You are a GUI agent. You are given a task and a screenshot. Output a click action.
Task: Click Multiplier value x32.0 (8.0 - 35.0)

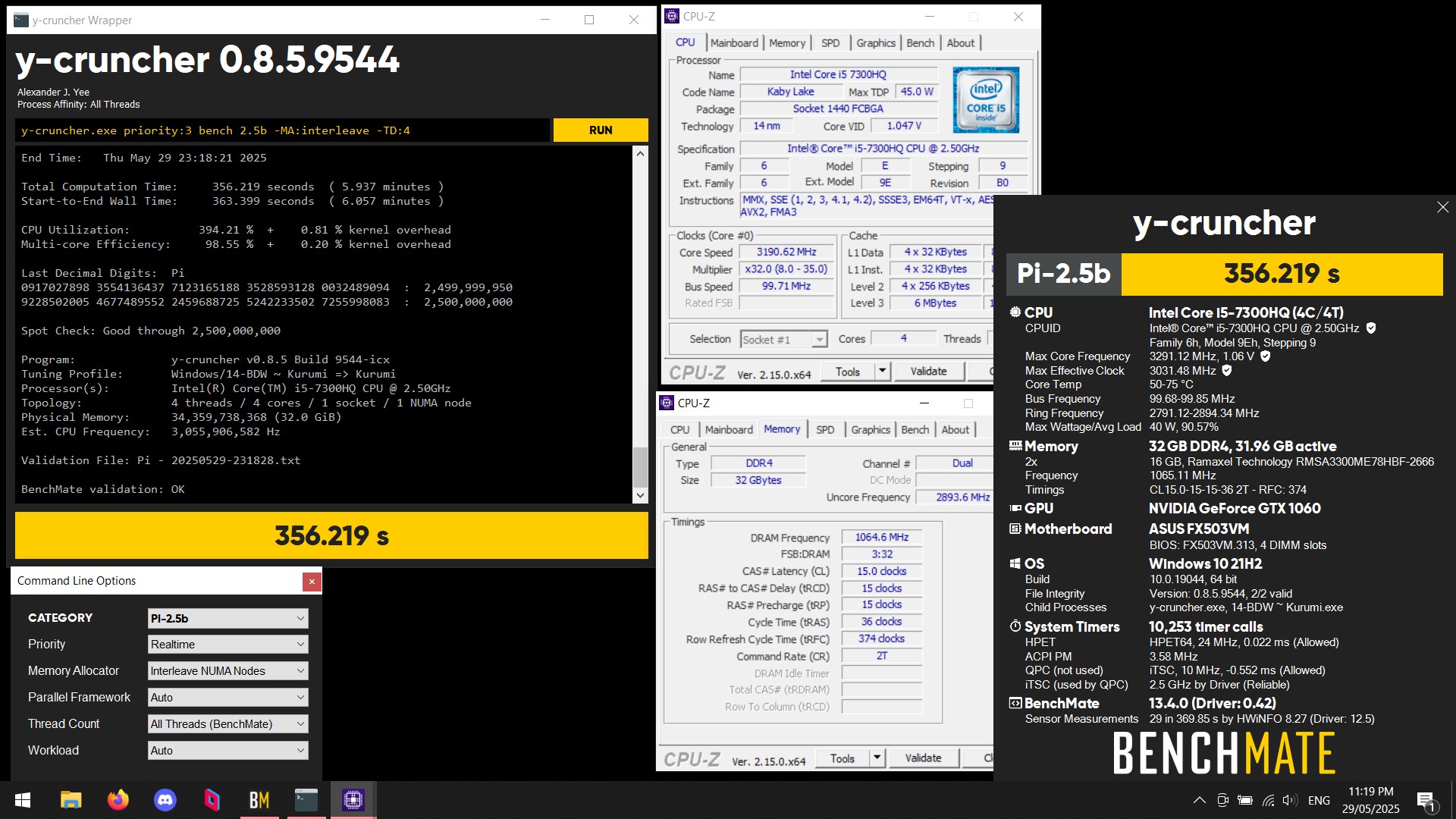(x=786, y=269)
